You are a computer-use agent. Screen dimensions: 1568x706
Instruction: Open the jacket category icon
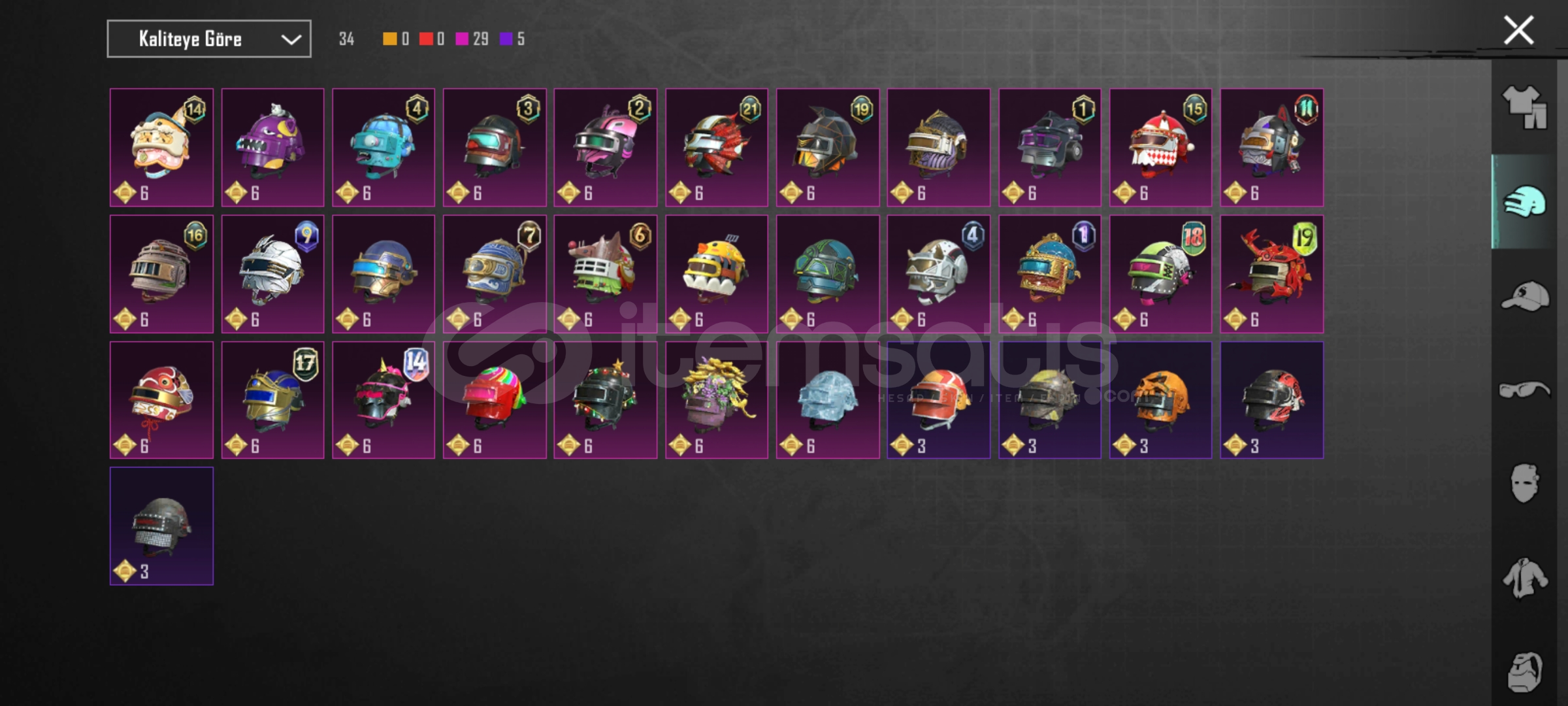[1524, 578]
